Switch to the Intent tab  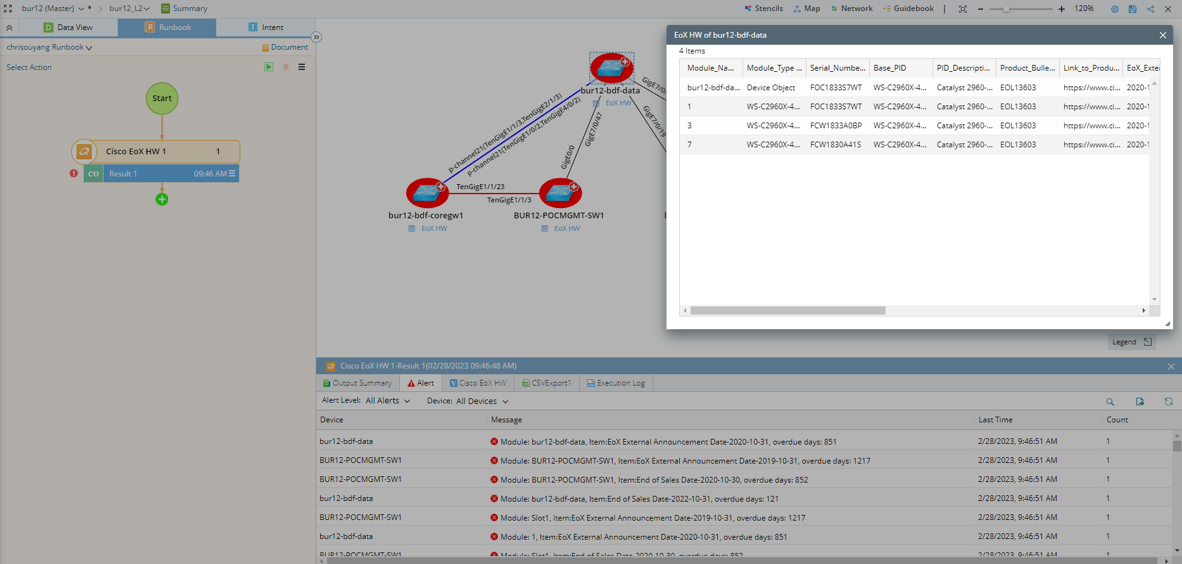(265, 27)
